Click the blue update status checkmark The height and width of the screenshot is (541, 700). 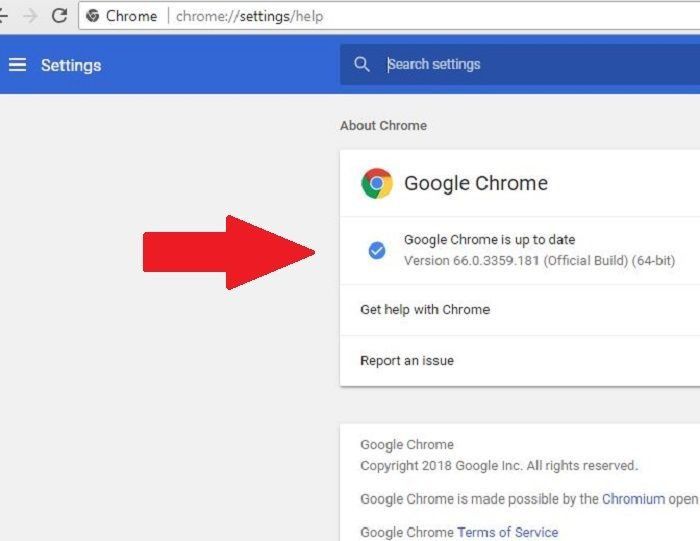[x=377, y=251]
